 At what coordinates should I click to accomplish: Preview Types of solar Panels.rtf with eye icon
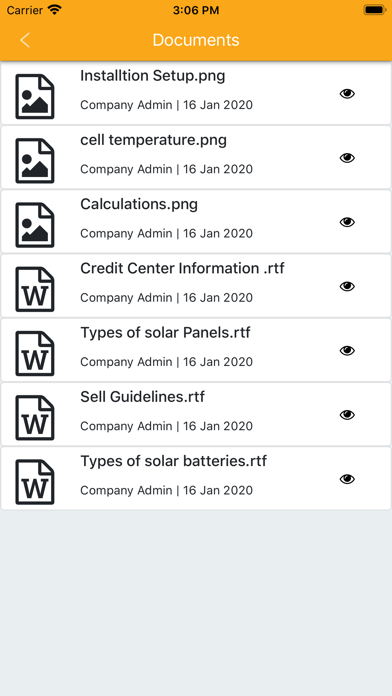coord(347,351)
